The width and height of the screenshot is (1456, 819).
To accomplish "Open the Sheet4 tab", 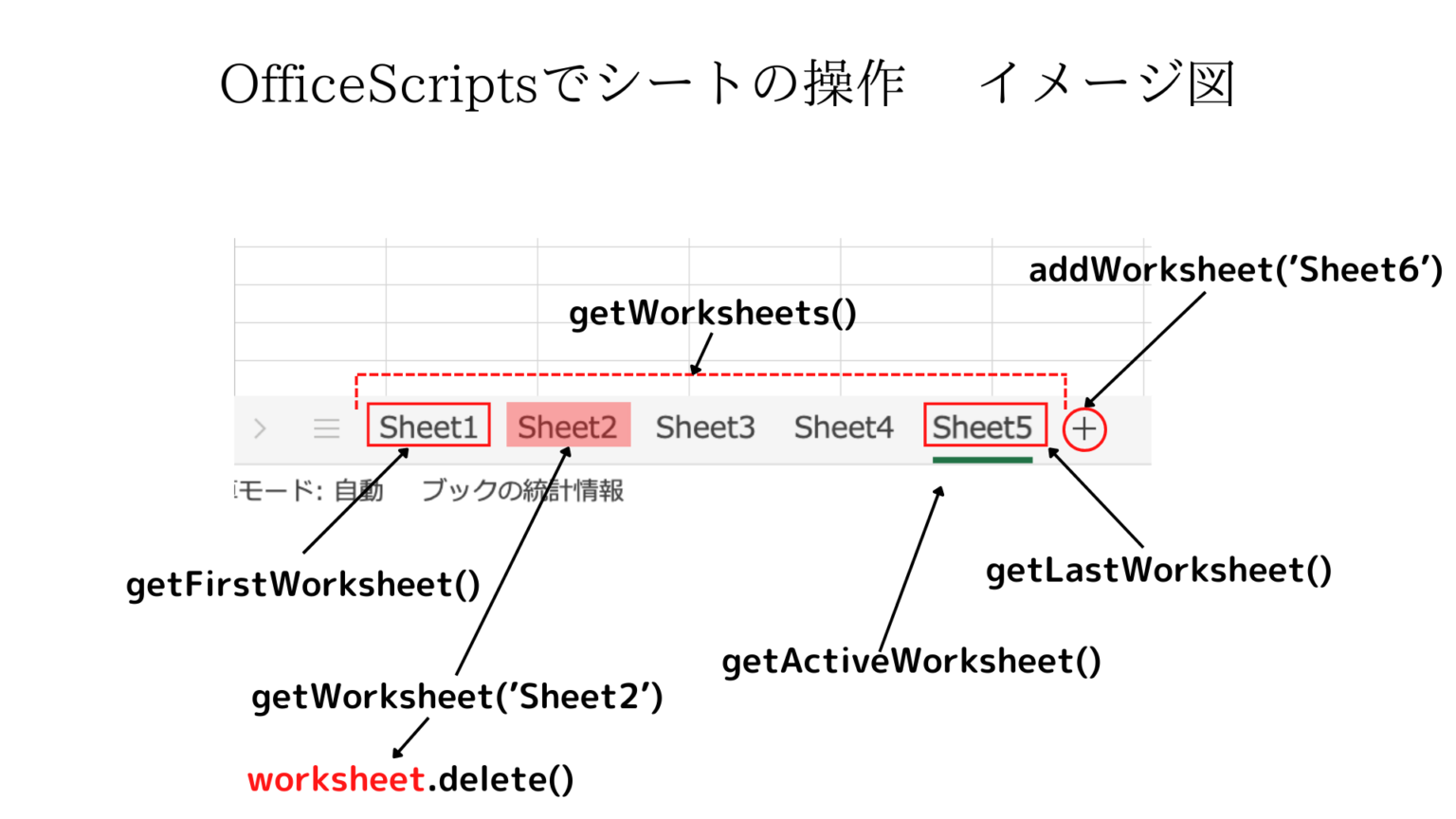I will 843,427.
